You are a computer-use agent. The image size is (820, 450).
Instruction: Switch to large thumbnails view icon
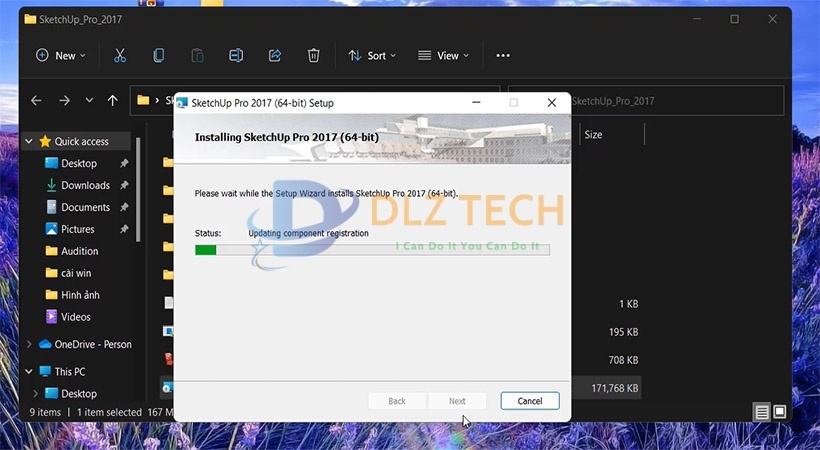pyautogui.click(x=780, y=412)
